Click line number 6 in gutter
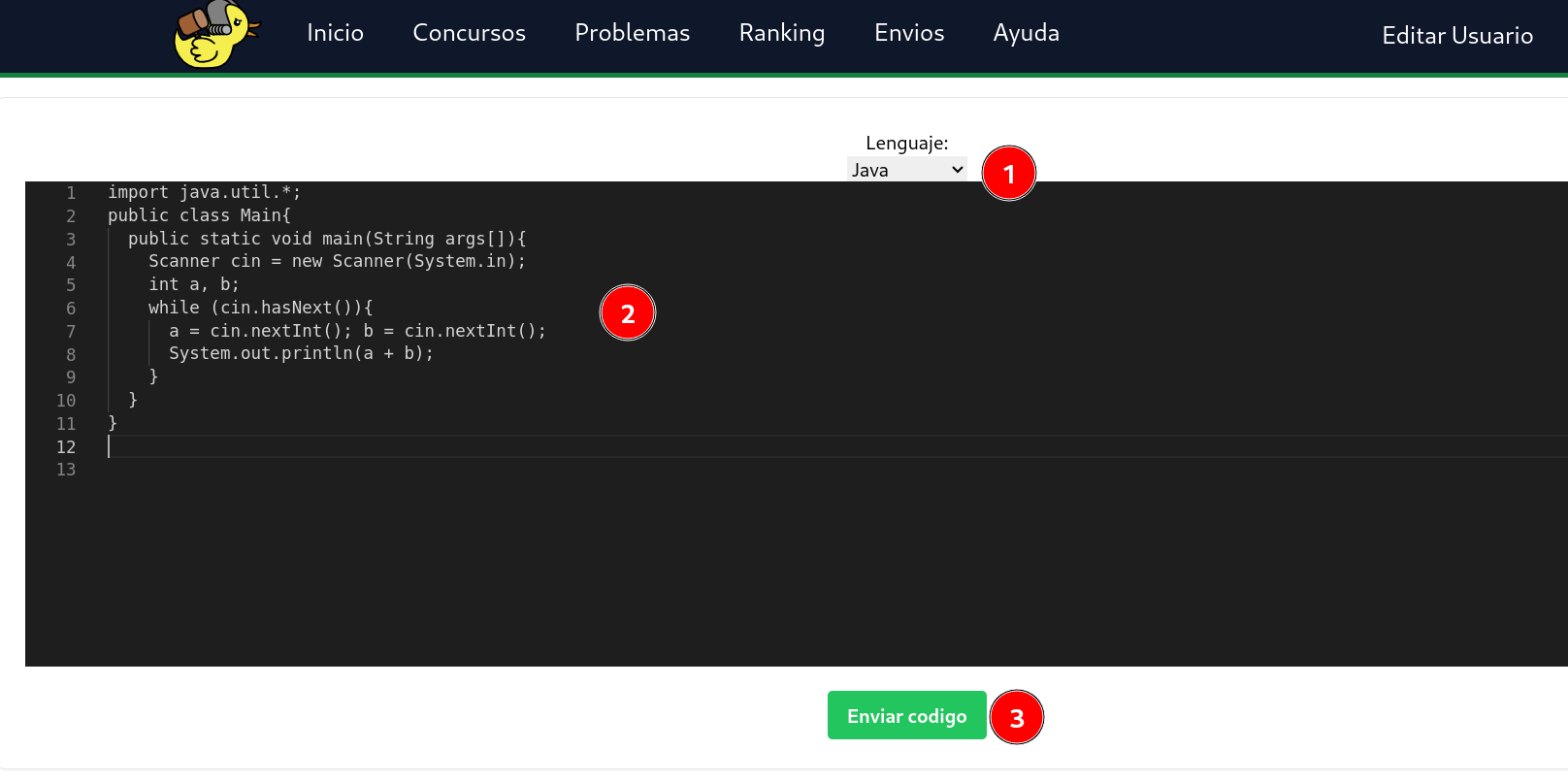The width and height of the screenshot is (1568, 783). coord(71,309)
